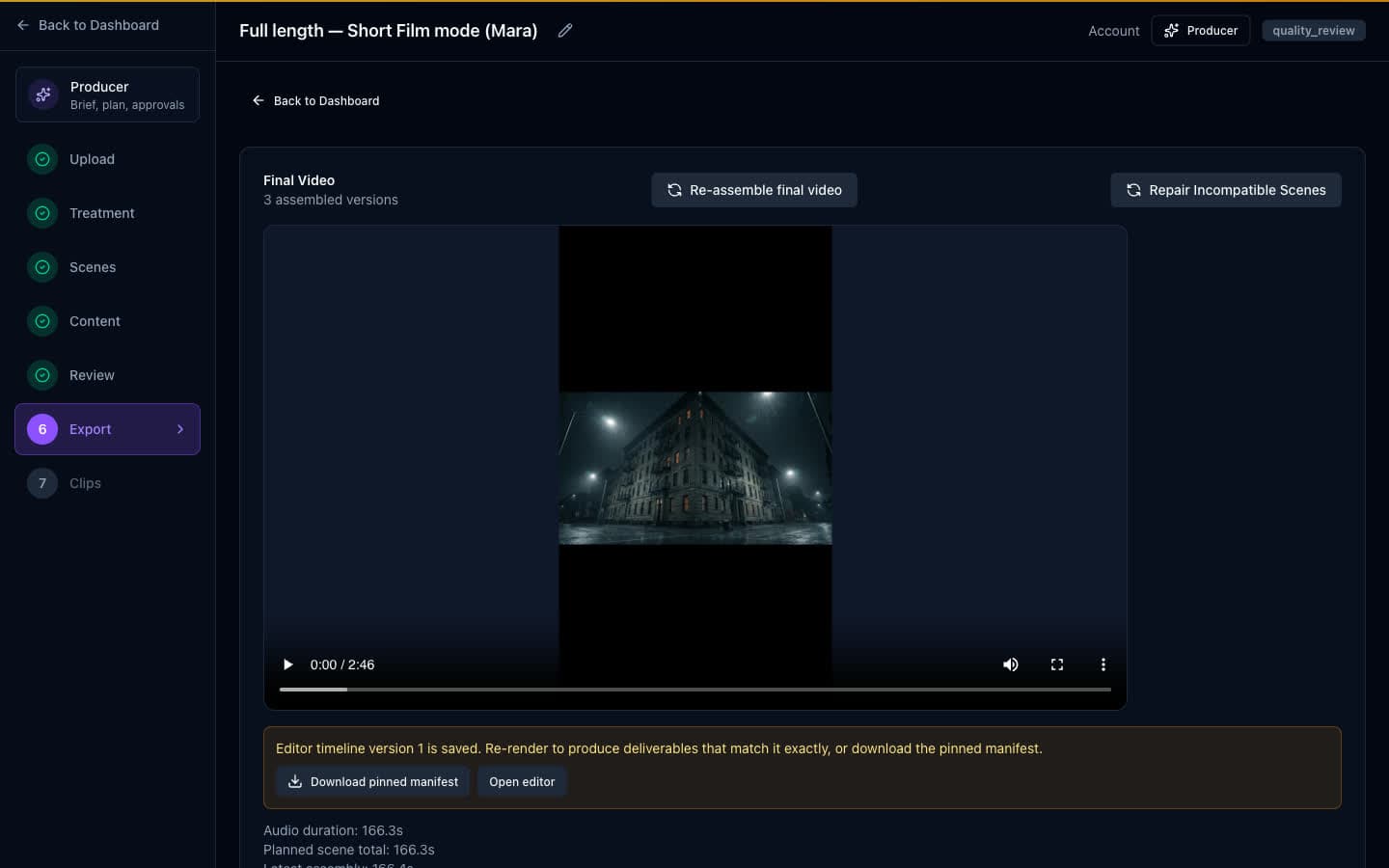Open the Review step

tap(107, 375)
